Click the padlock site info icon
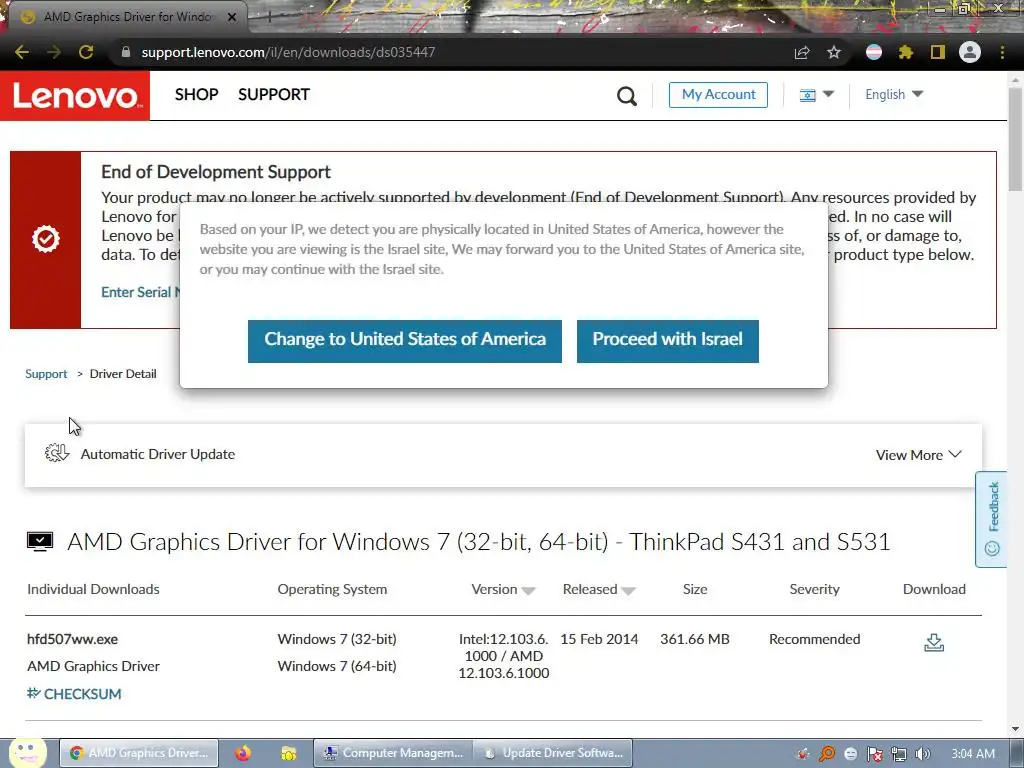This screenshot has height=768, width=1024. [126, 52]
